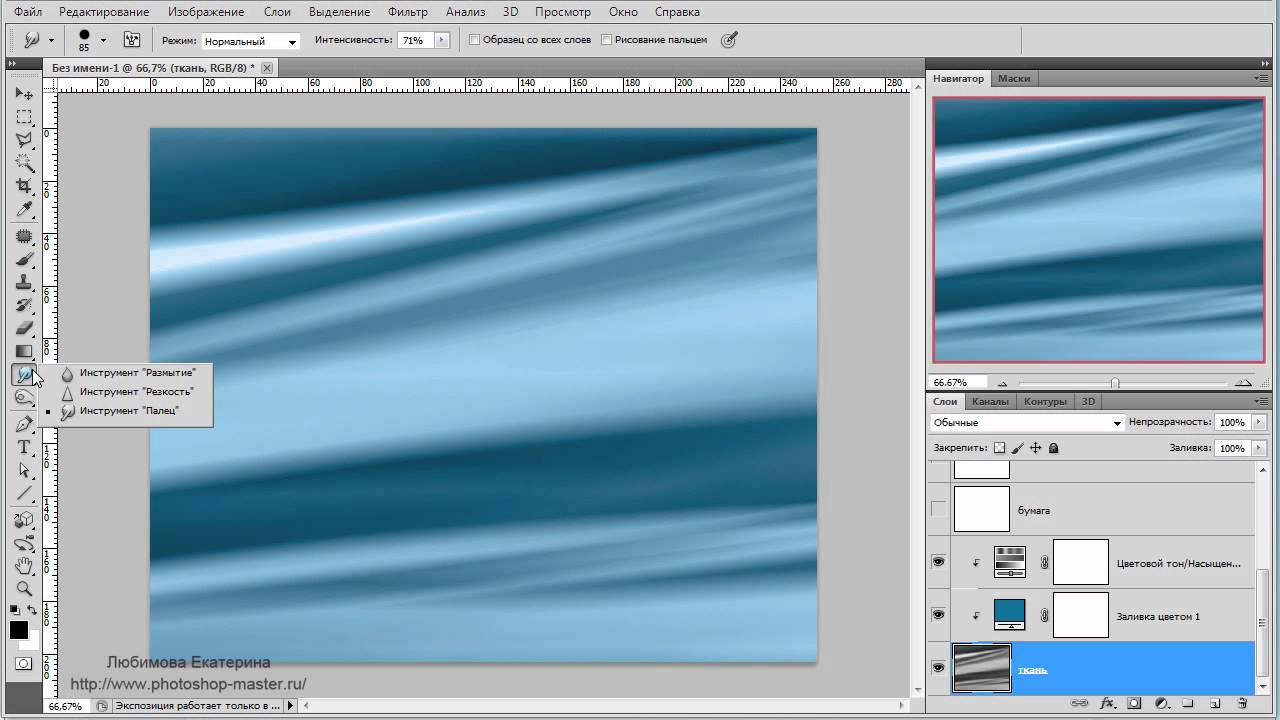The width and height of the screenshot is (1280, 720).
Task: Open the Фильтр menu
Action: click(x=407, y=12)
